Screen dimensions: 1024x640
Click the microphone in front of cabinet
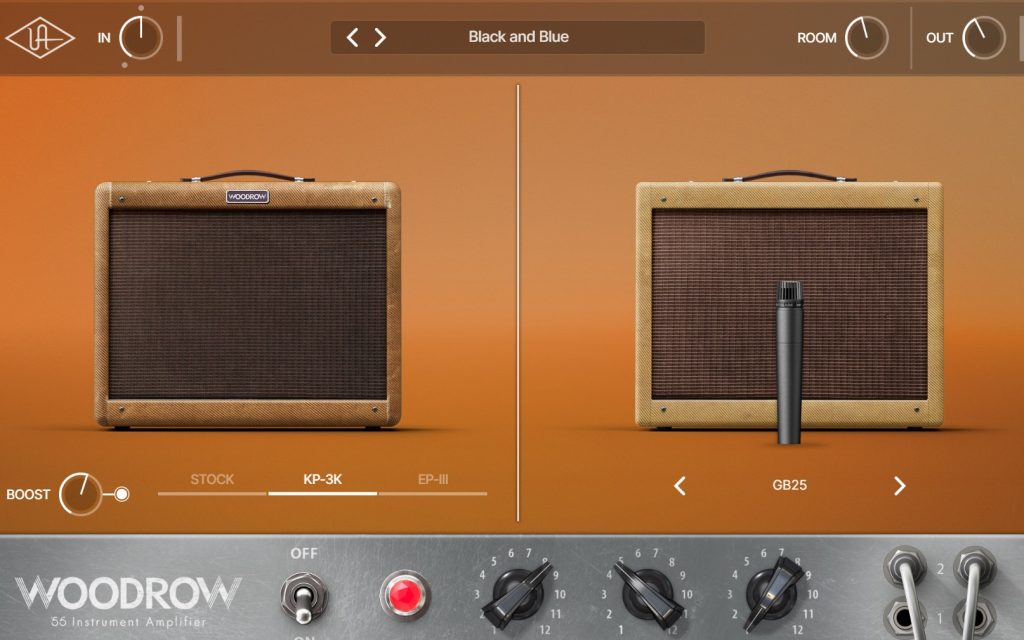(x=790, y=360)
